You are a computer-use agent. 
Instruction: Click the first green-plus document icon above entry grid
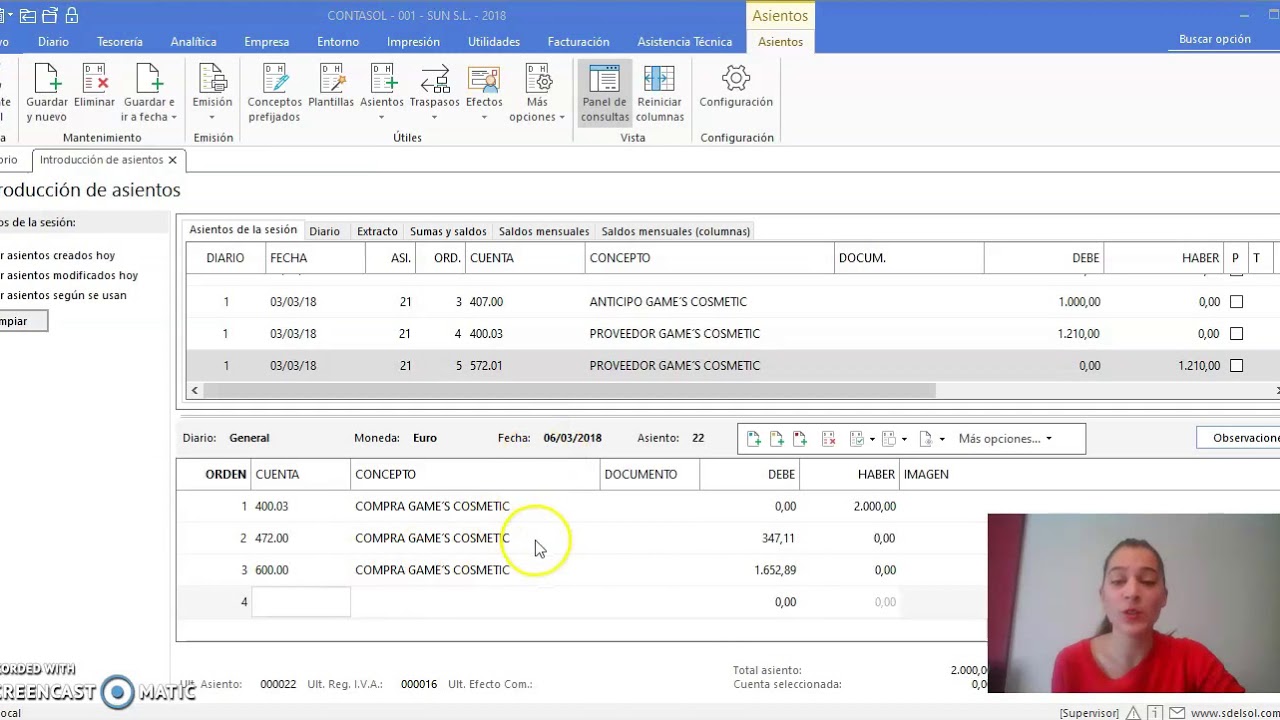754,439
